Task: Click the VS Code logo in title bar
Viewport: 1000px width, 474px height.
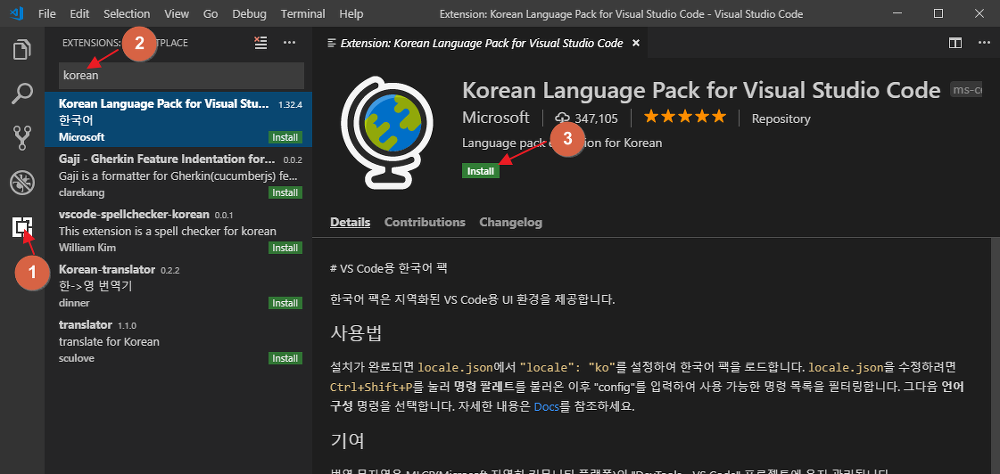Action: 17,13
